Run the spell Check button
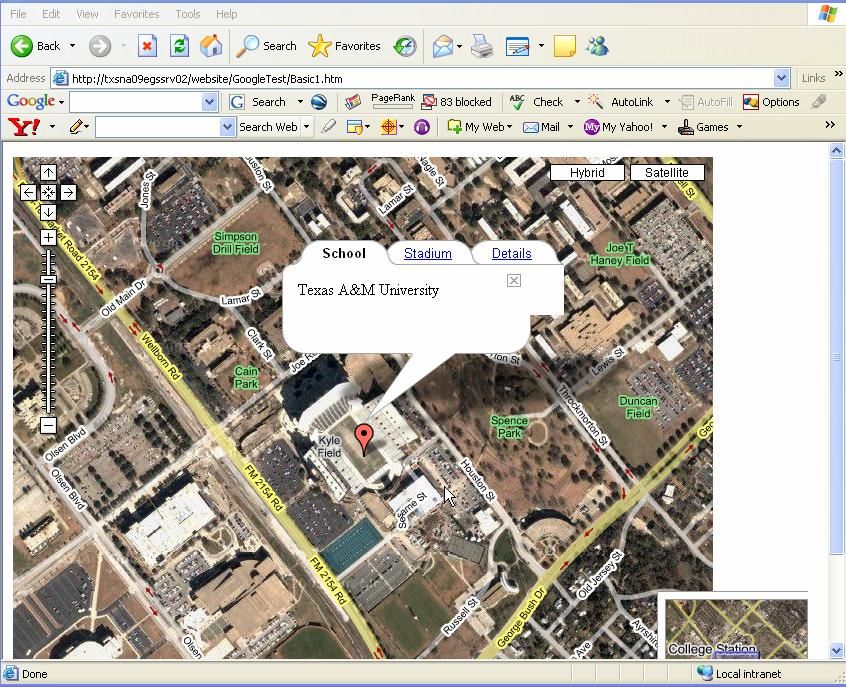 [536, 102]
